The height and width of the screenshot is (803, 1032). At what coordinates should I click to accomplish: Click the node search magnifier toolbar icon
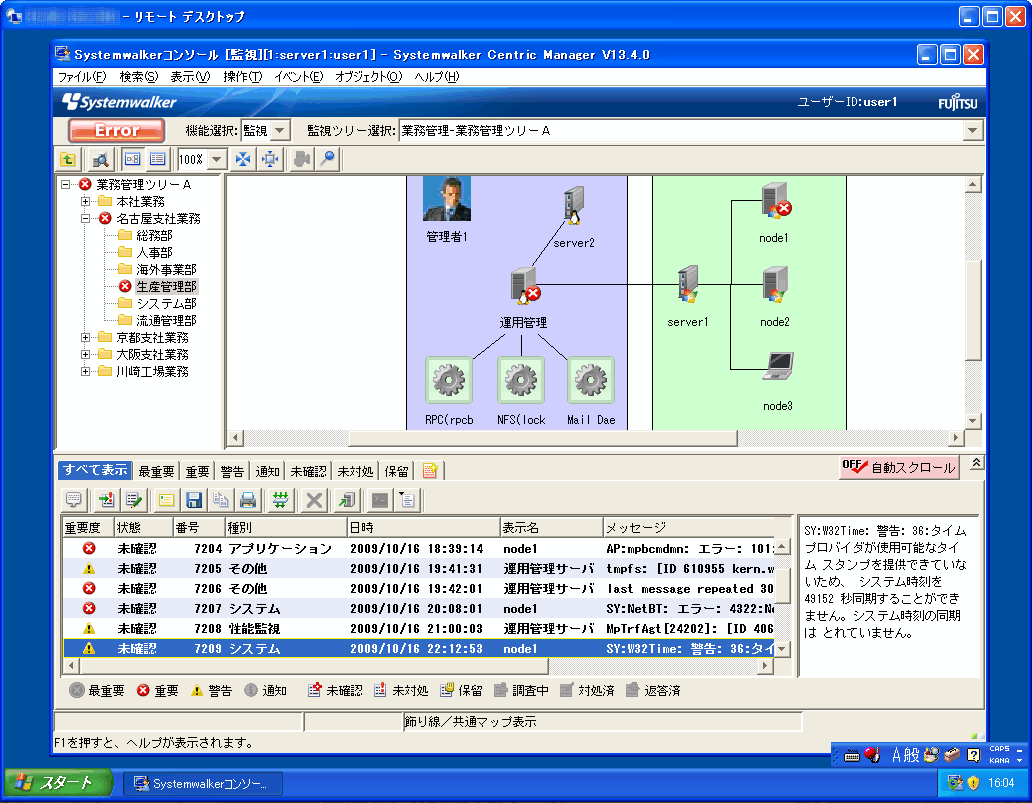100,159
